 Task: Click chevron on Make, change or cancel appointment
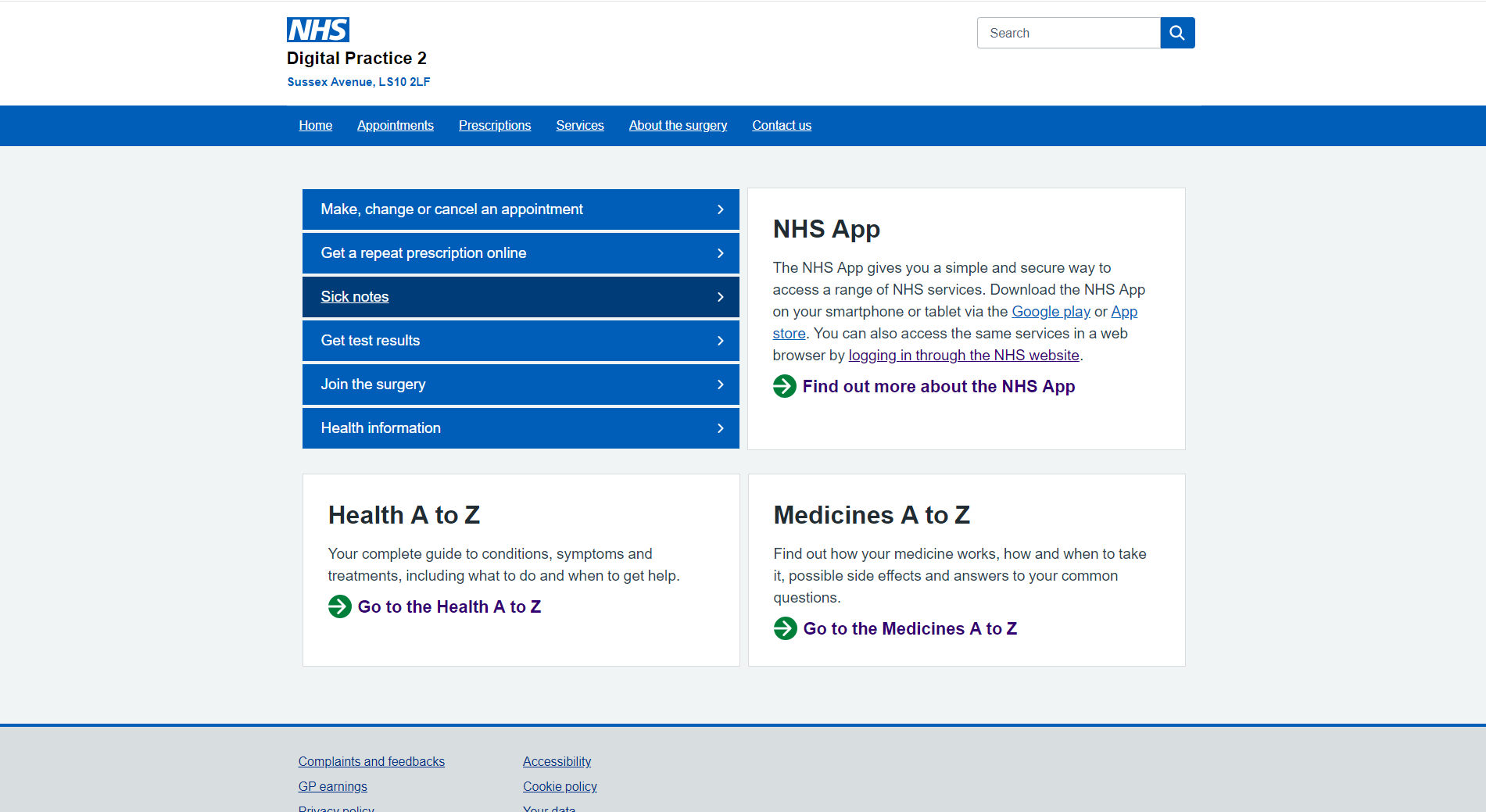(720, 209)
